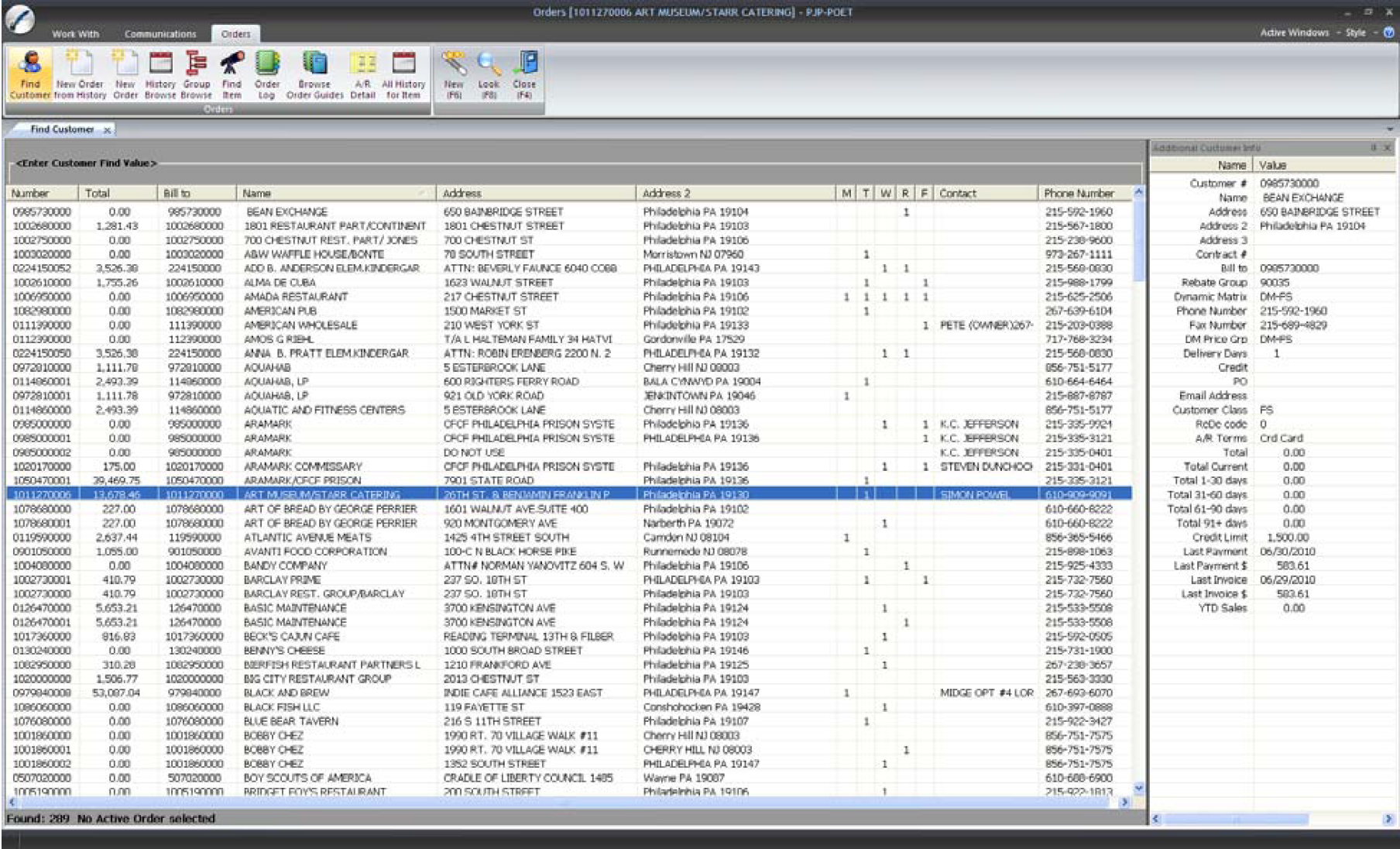The image size is (1400, 849).
Task: Open the Style dropdown menu
Action: (x=1361, y=33)
